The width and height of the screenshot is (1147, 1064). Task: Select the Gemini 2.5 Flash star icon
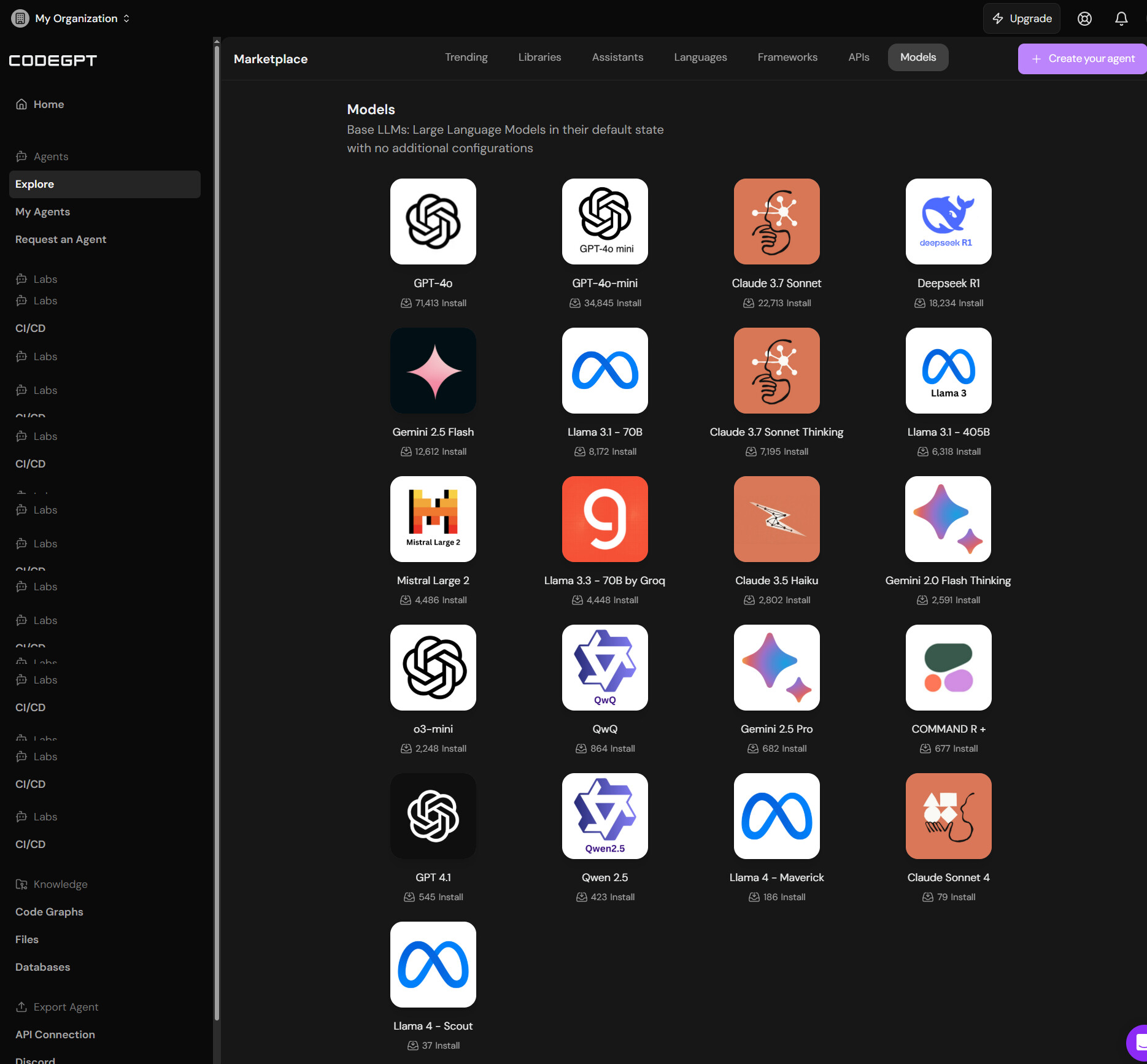click(433, 371)
